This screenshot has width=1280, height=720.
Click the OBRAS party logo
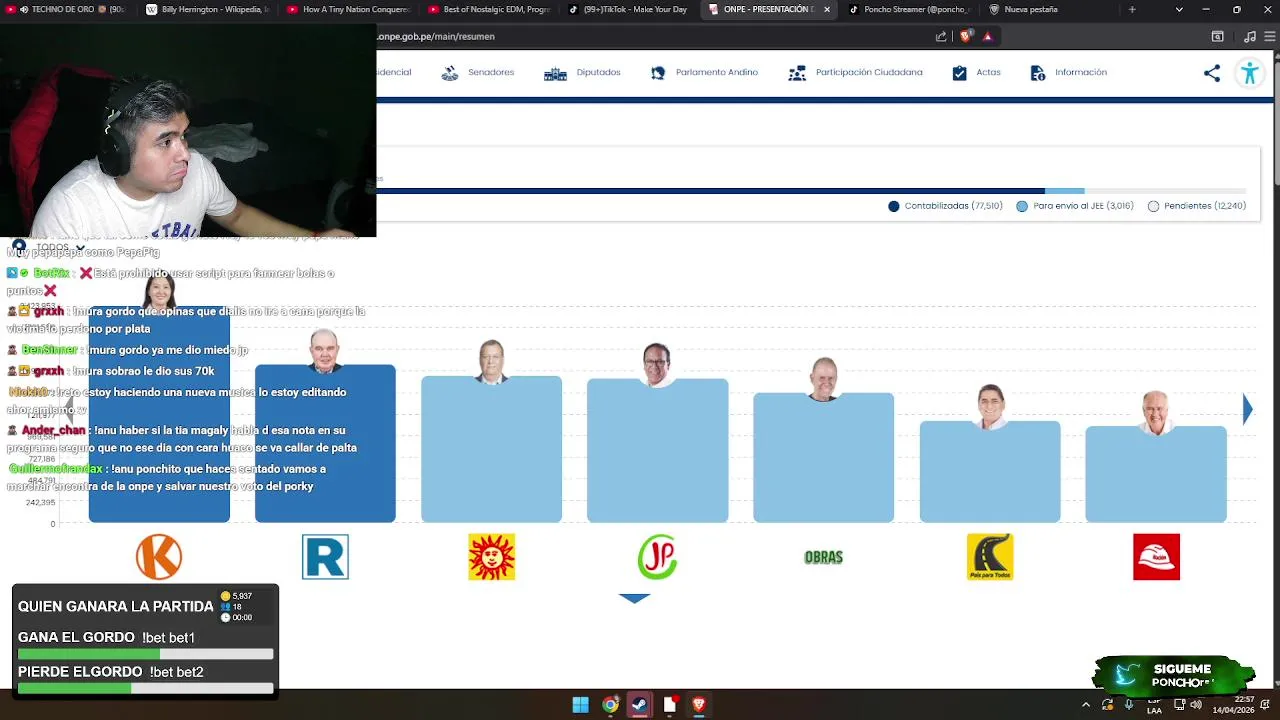[x=823, y=557]
